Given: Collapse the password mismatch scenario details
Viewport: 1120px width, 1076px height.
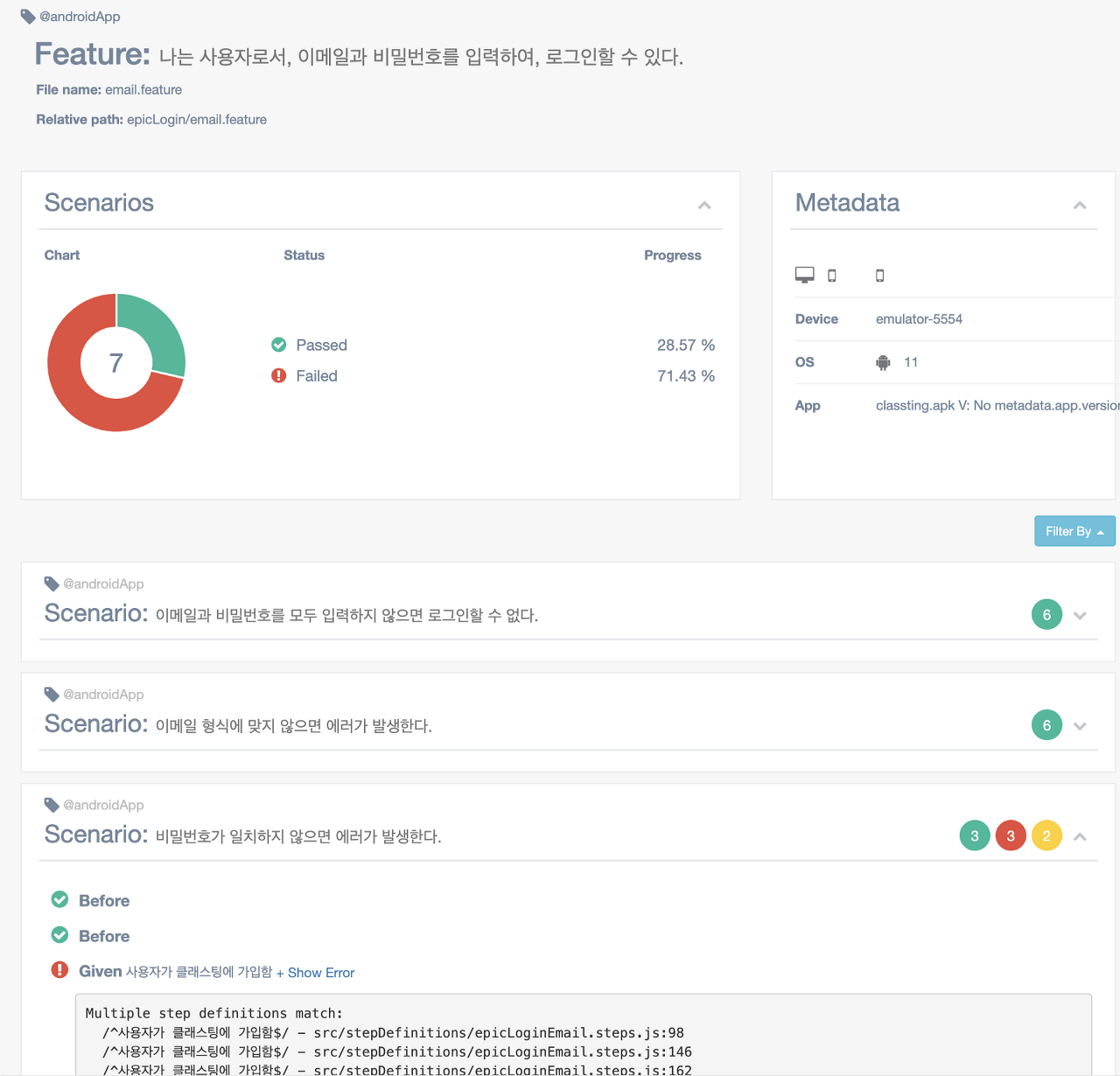Looking at the screenshot, I should click(1080, 836).
